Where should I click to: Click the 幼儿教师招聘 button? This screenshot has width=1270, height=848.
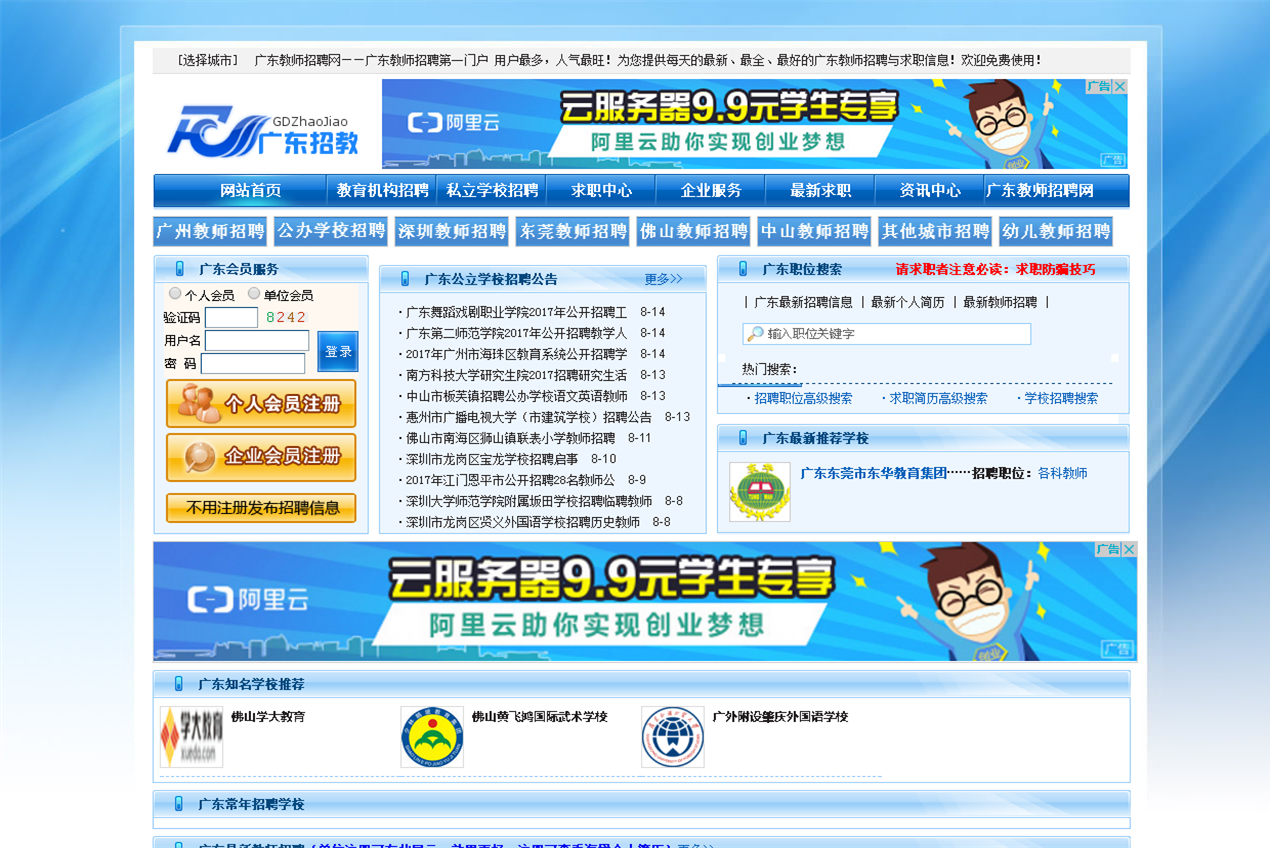click(1056, 231)
